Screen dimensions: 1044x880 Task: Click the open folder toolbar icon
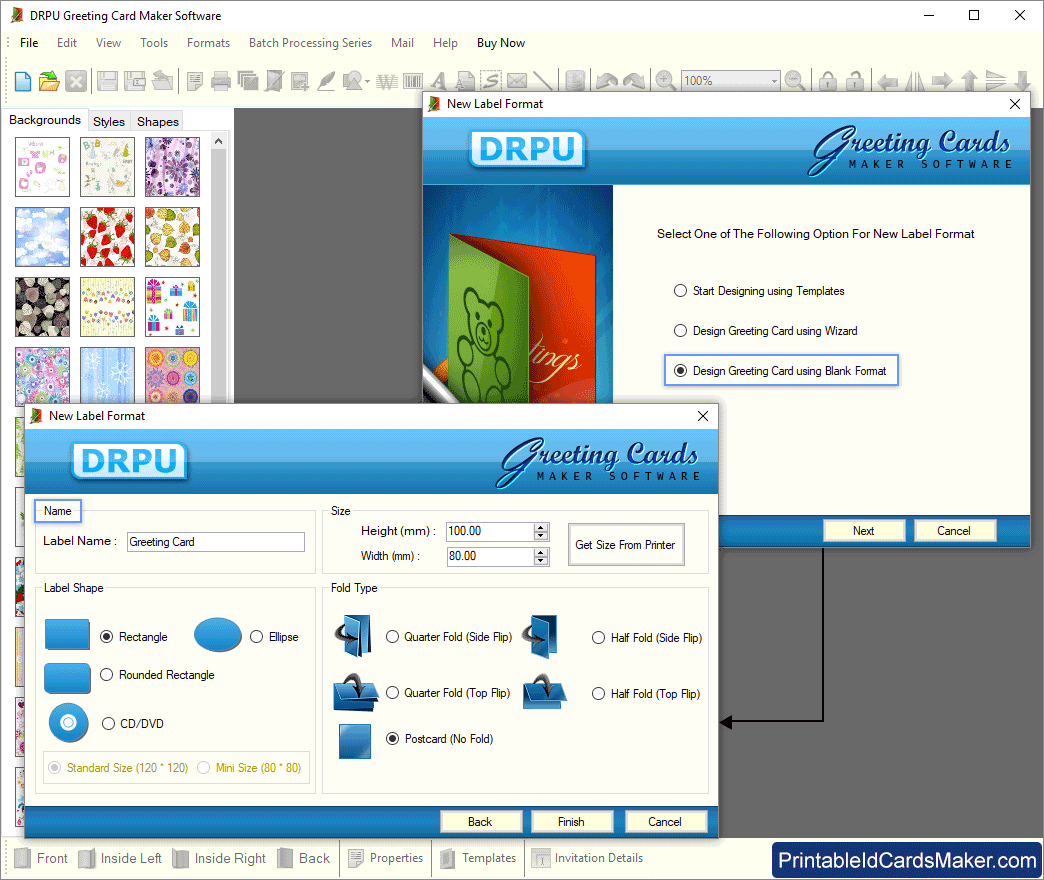click(49, 81)
